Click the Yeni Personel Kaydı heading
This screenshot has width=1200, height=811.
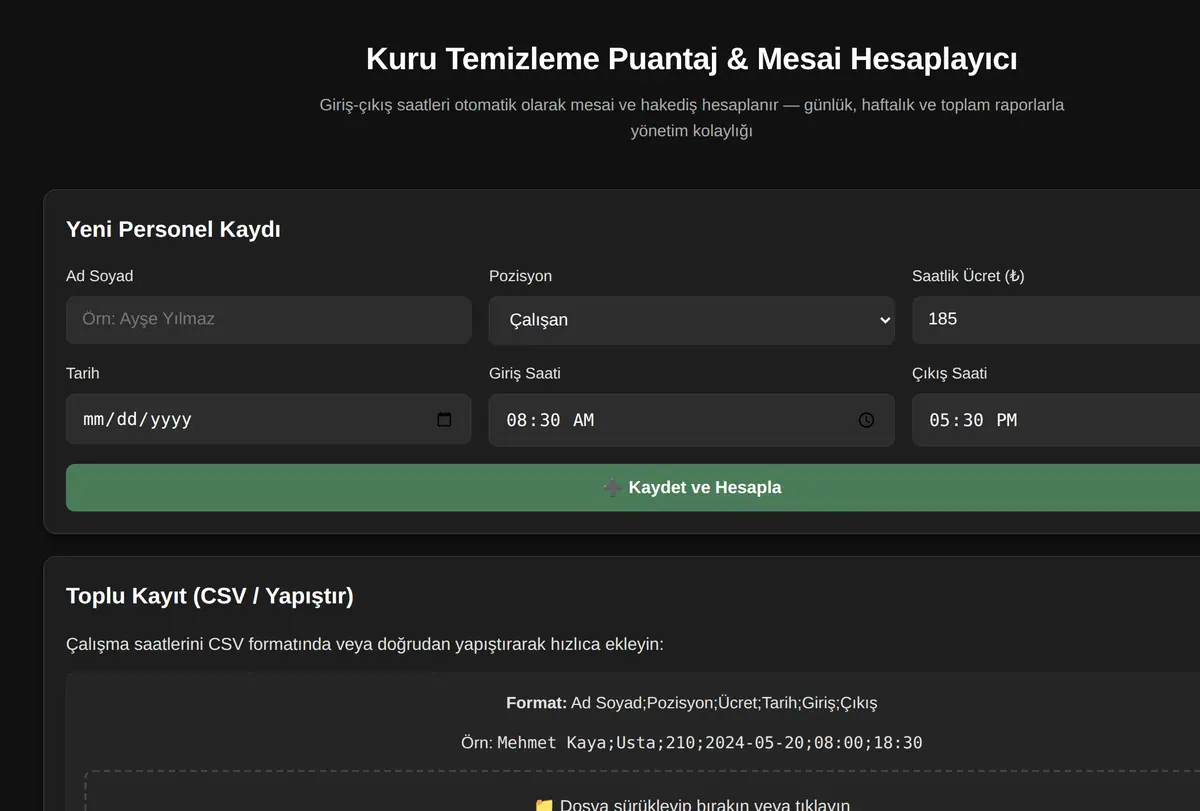click(173, 229)
